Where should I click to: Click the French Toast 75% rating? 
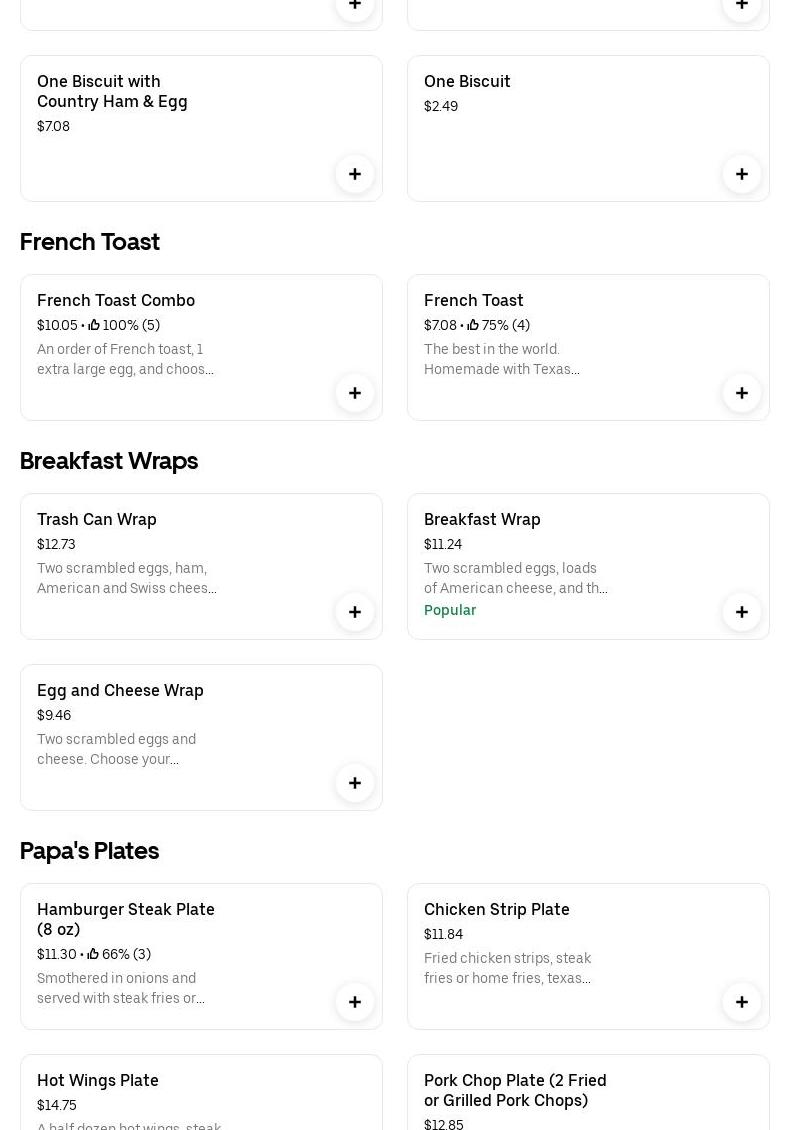(x=499, y=325)
